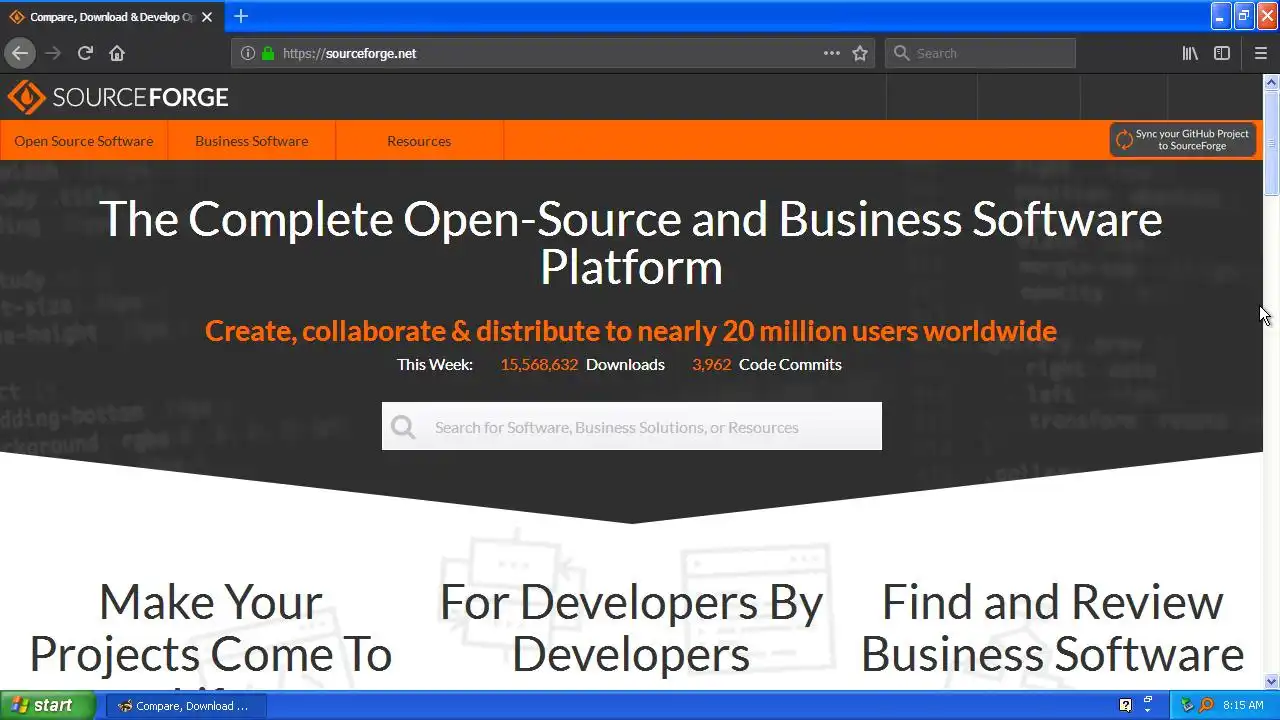The height and width of the screenshot is (720, 1280).
Task: Click 'Make Your Projects Come To' heading
Action: 210,628
